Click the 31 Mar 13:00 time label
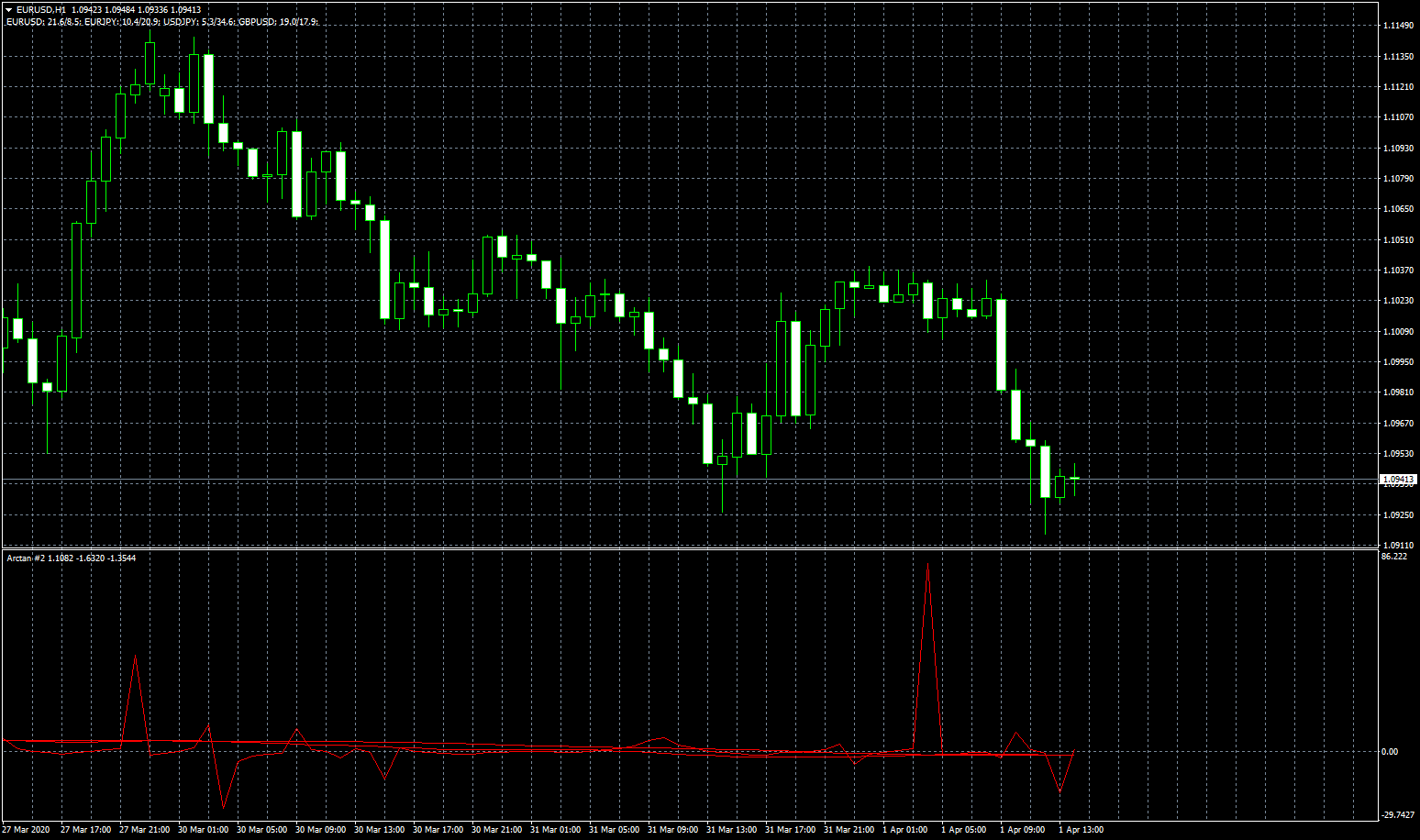 pos(731,830)
